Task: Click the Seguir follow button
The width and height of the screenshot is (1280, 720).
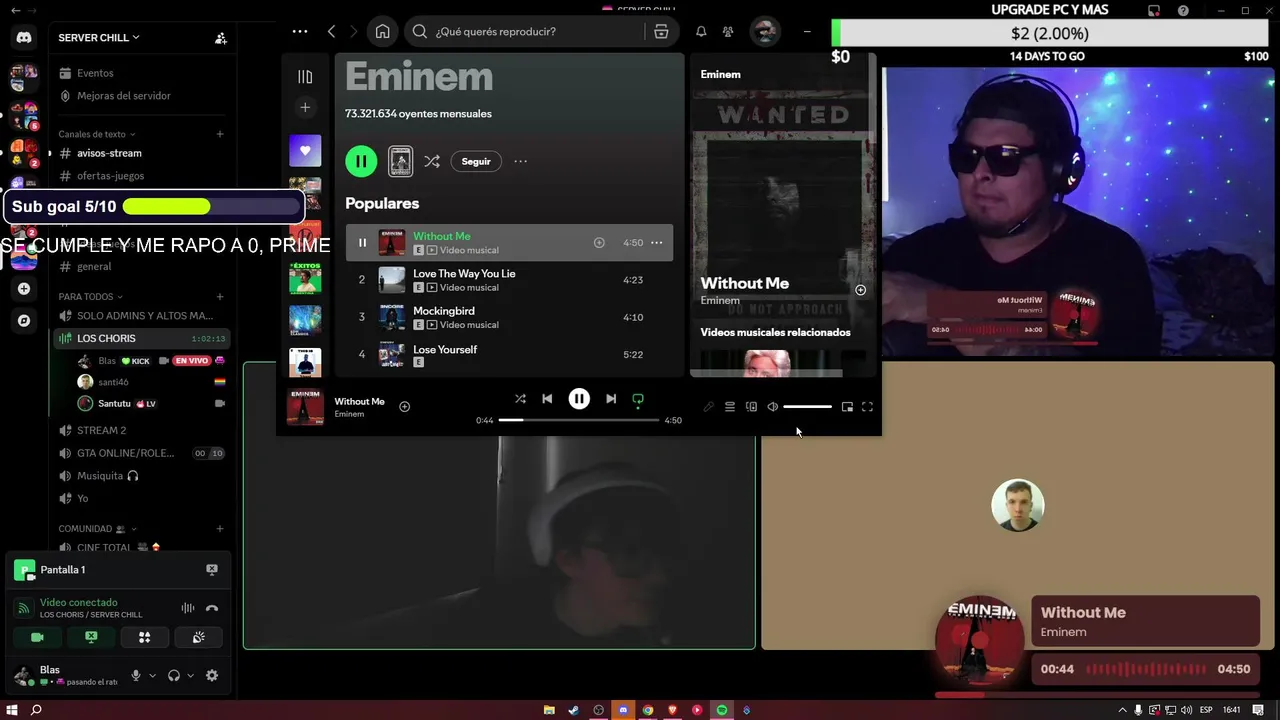Action: click(x=476, y=161)
